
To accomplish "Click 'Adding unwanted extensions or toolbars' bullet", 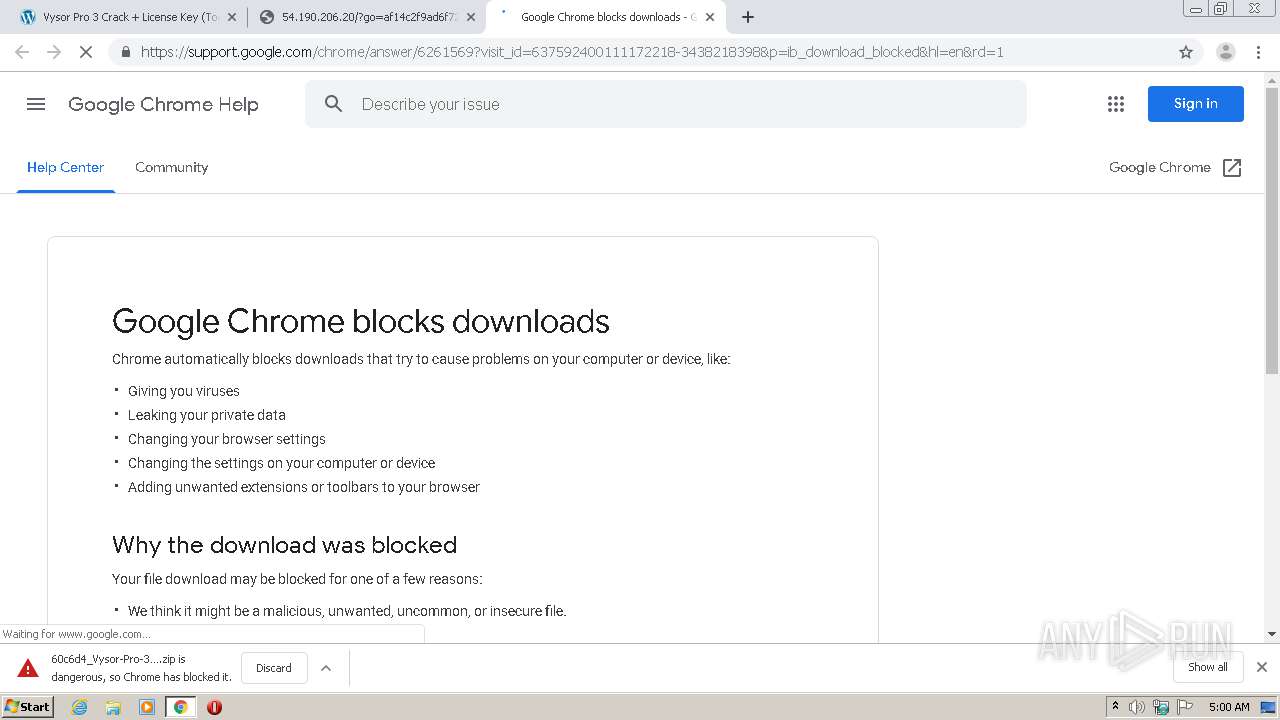I will point(304,487).
